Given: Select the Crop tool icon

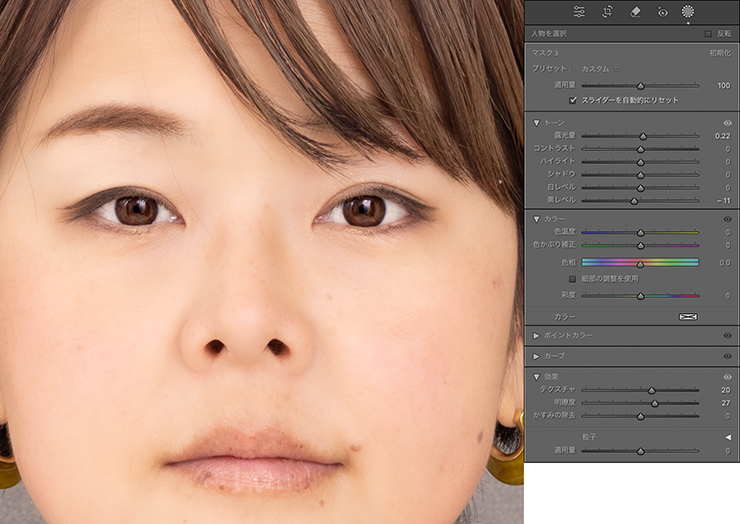Looking at the screenshot, I should point(607,12).
